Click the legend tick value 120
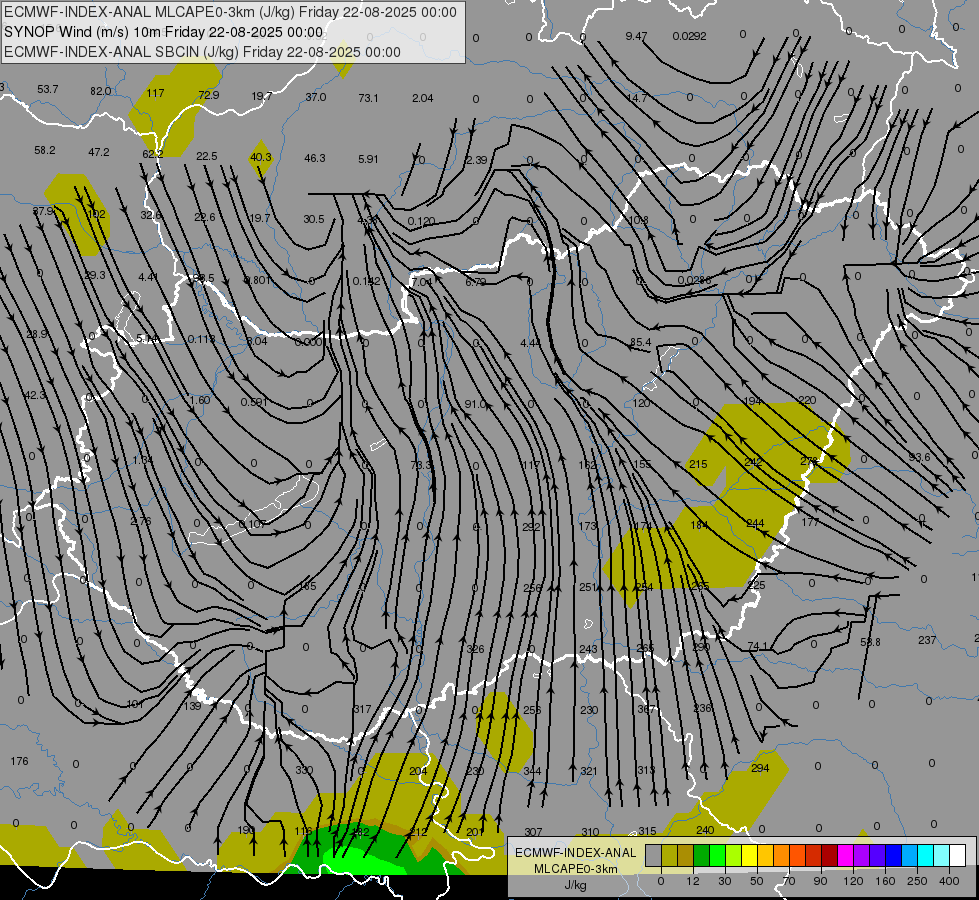The width and height of the screenshot is (979, 900). click(x=853, y=881)
